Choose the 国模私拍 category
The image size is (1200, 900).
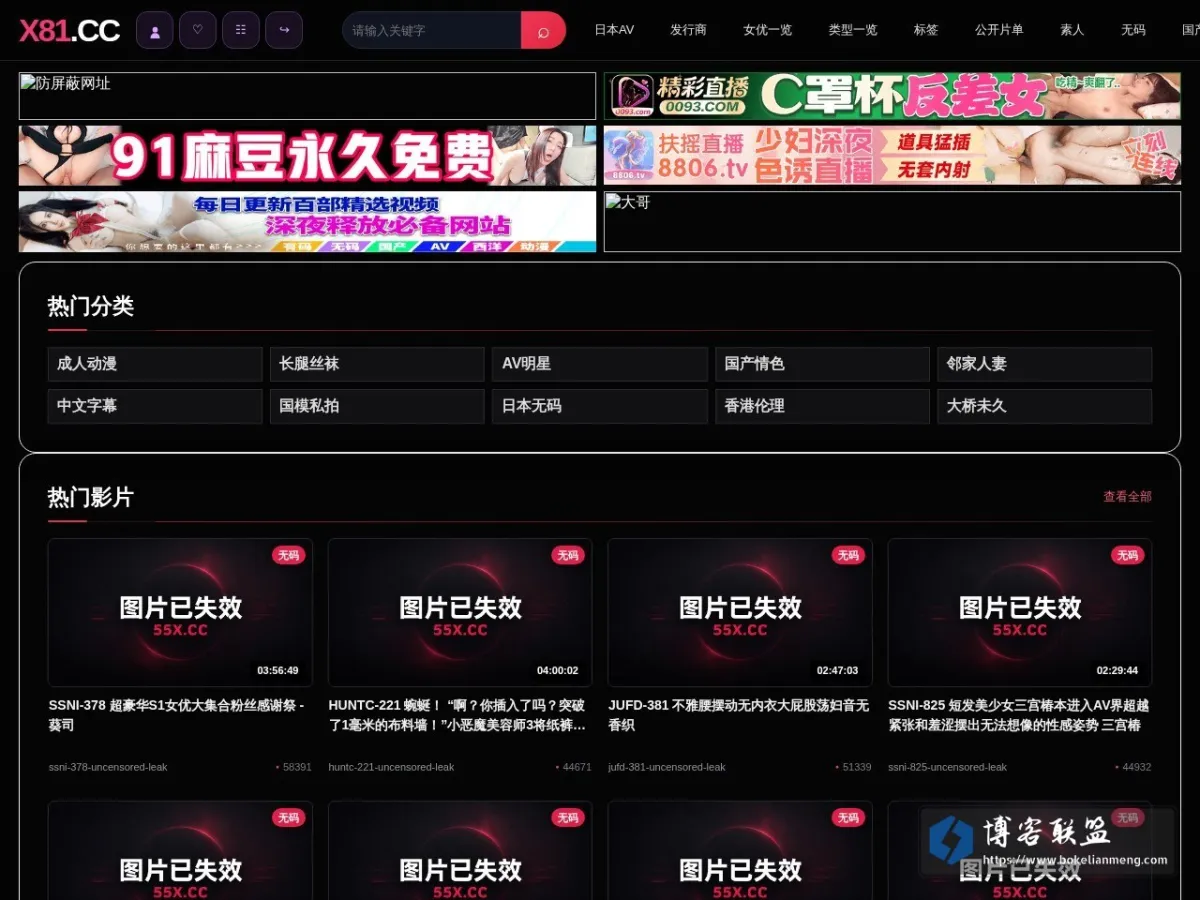(x=377, y=406)
